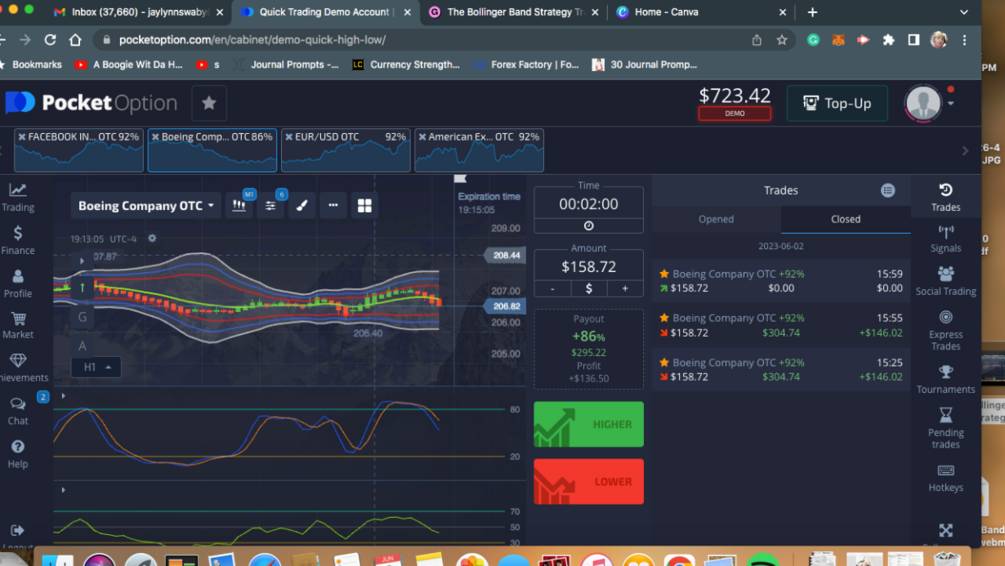The height and width of the screenshot is (566, 1005).
Task: Decrease trade amount with the minus button
Action: 552,289
